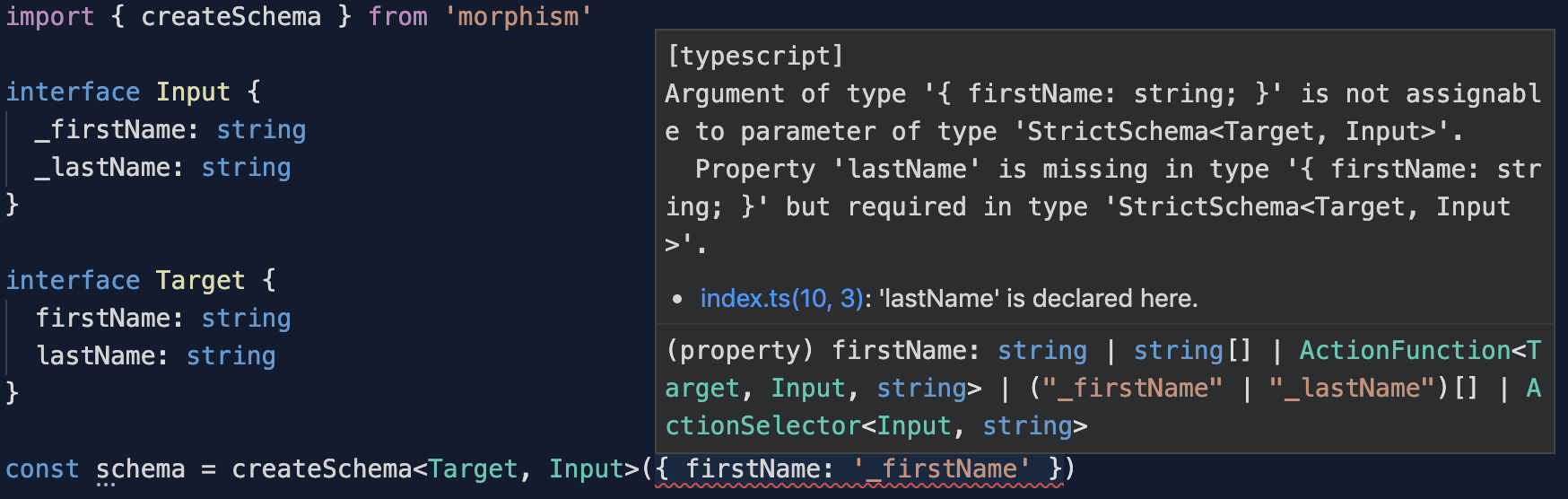Click the 'const' keyword on last line
The width and height of the screenshot is (1568, 499).
(x=42, y=468)
